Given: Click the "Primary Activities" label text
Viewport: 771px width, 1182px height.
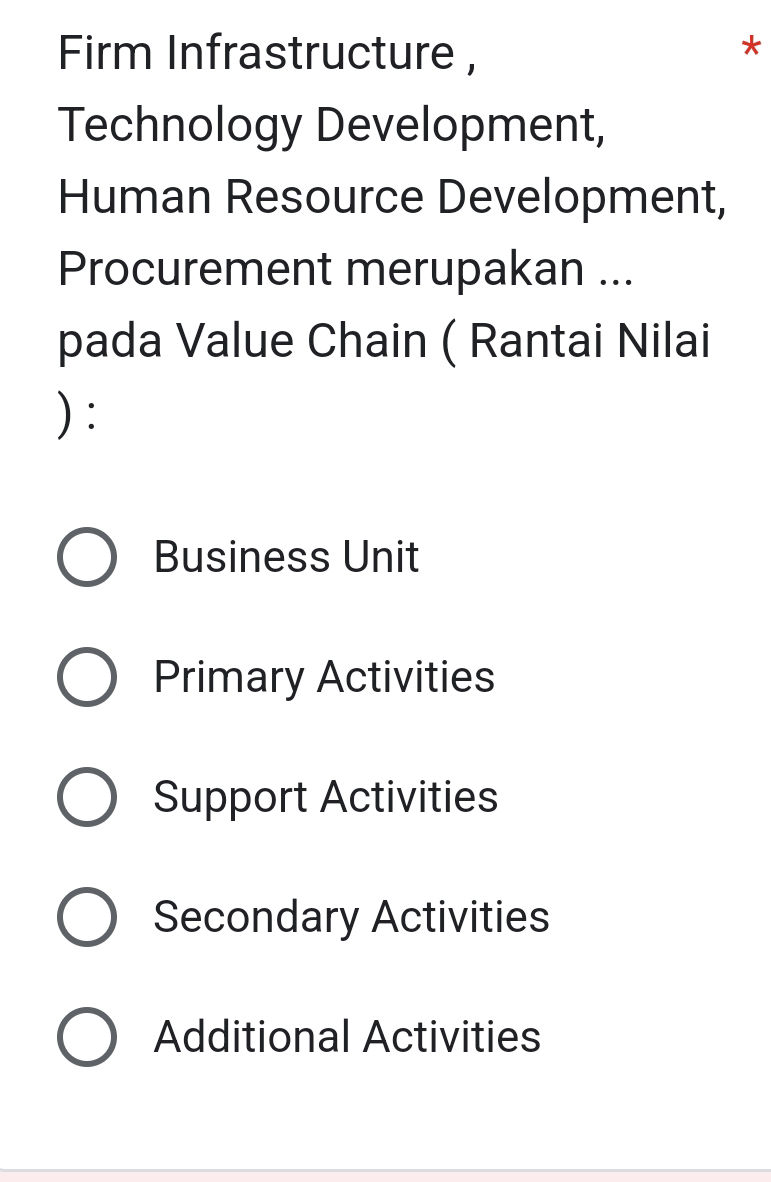Looking at the screenshot, I should [324, 677].
